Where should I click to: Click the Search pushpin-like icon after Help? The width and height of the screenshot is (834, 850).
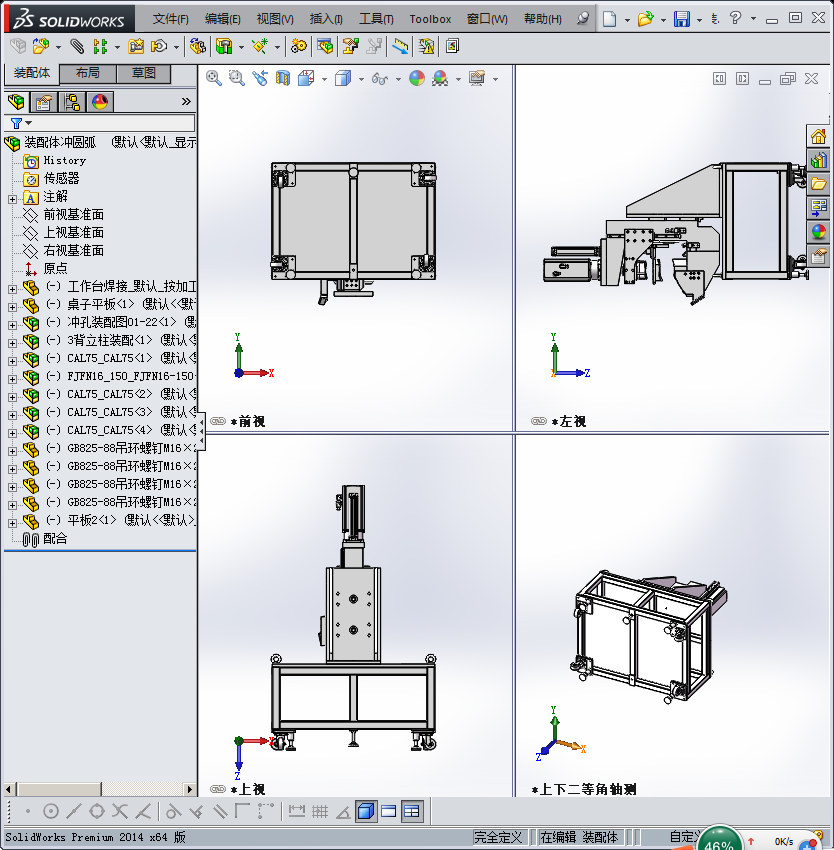click(x=582, y=18)
